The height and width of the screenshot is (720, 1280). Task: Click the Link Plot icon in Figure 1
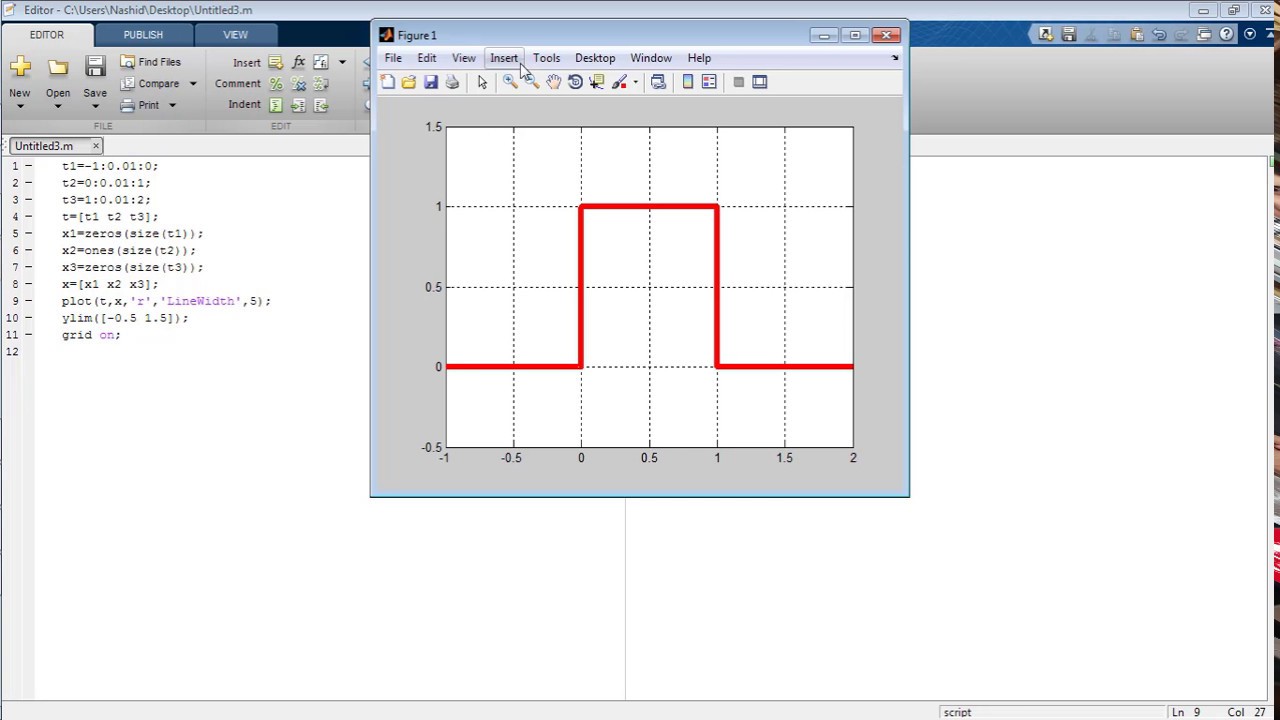(658, 82)
